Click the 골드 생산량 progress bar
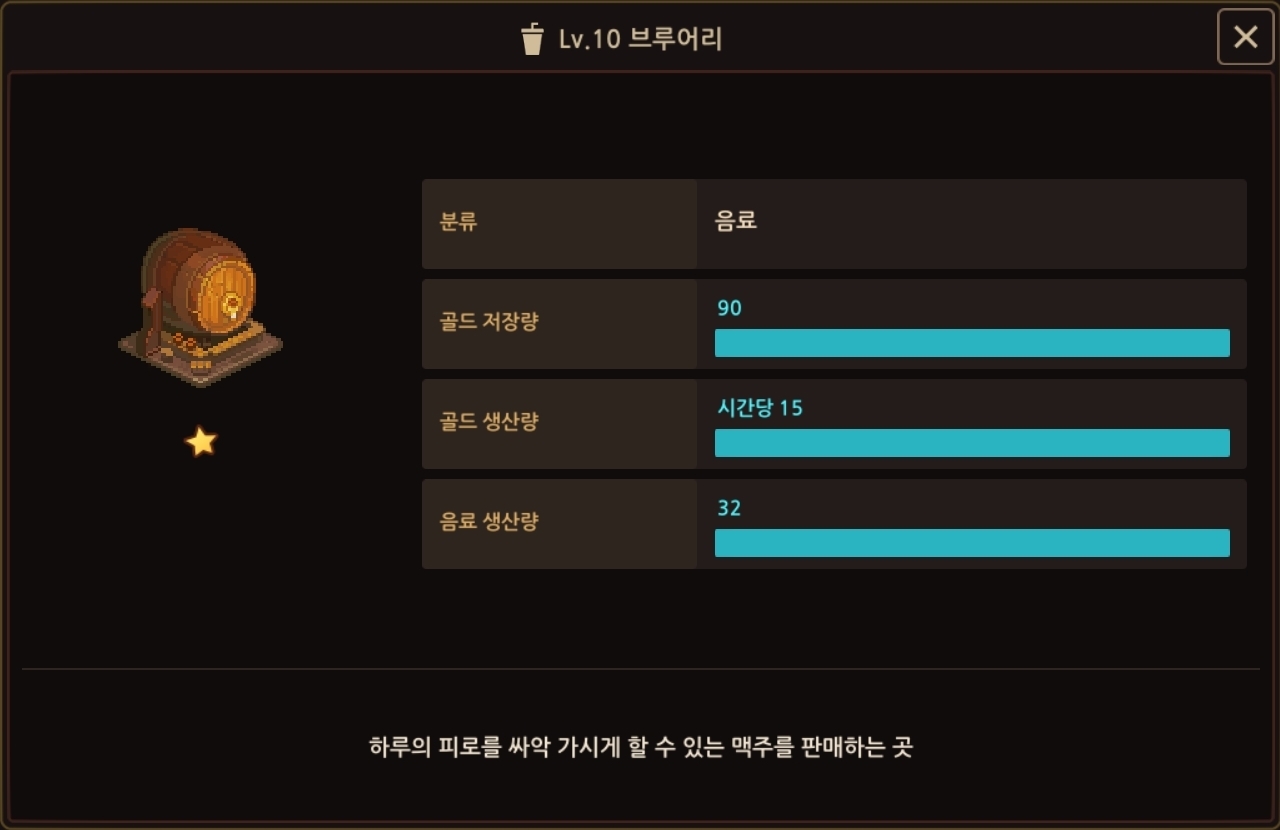 click(971, 443)
